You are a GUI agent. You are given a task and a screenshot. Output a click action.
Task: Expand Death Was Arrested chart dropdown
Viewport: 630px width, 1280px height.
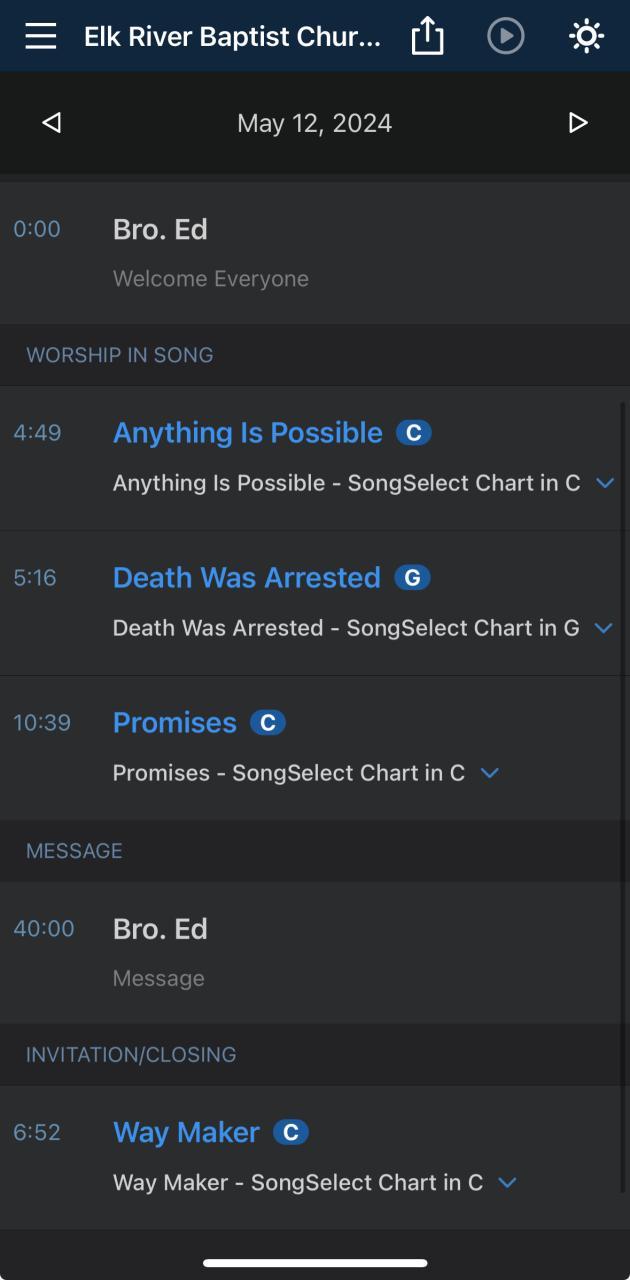(603, 628)
